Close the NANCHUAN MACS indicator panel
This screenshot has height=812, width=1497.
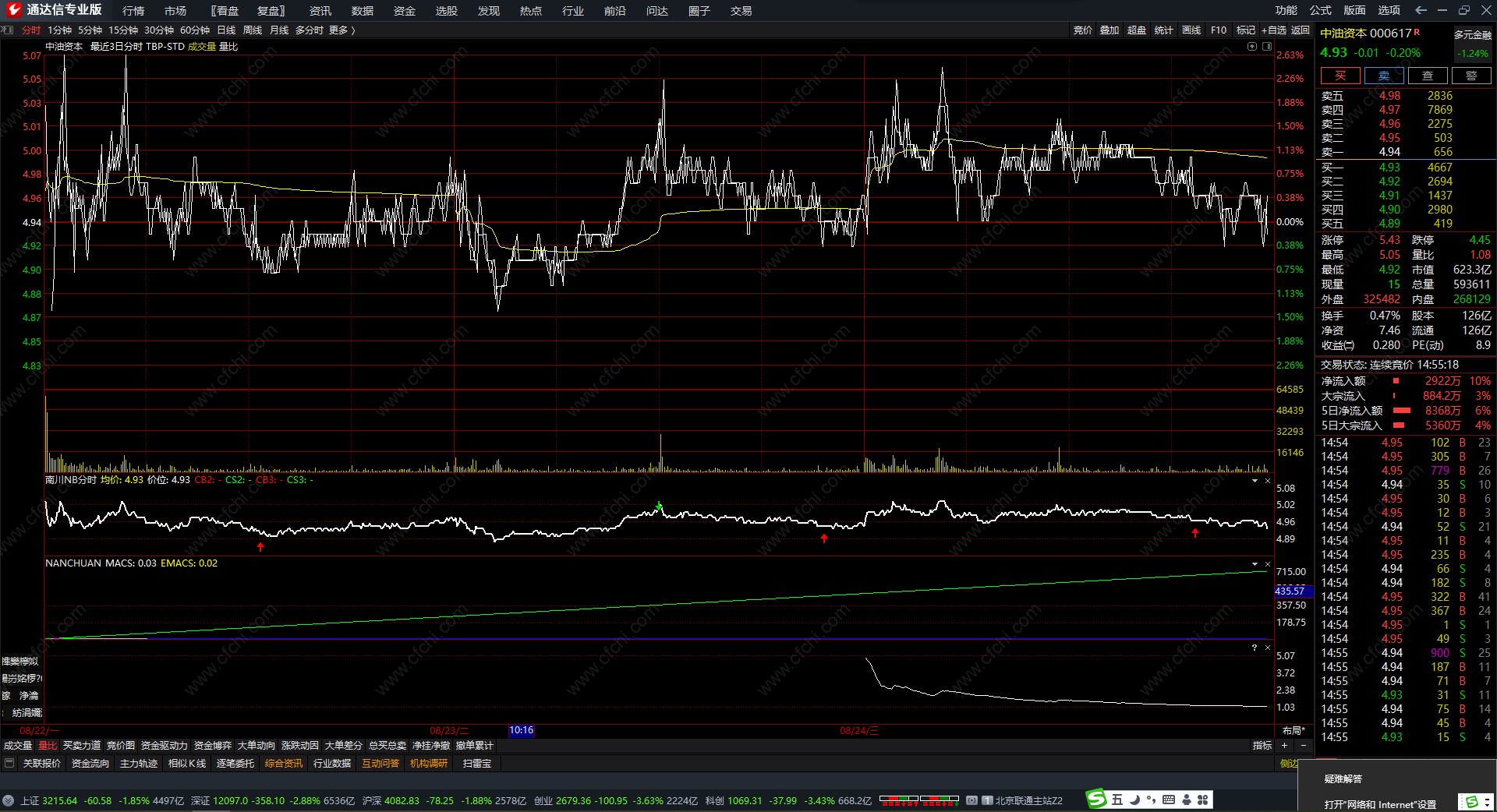1267,563
